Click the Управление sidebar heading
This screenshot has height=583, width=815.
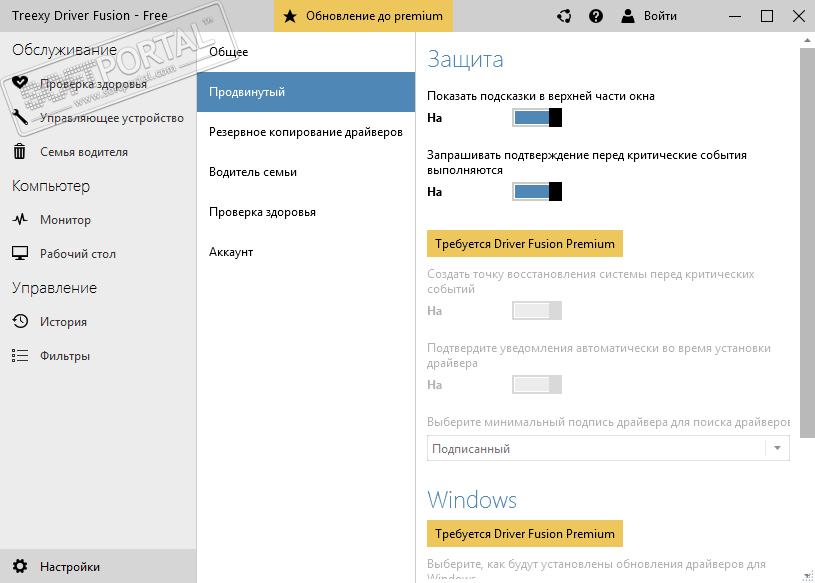click(55, 288)
